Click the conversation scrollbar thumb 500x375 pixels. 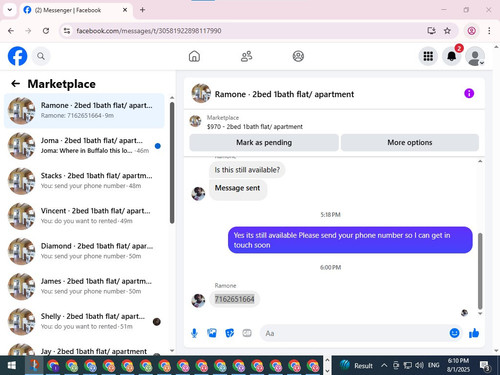pyautogui.click(x=480, y=271)
